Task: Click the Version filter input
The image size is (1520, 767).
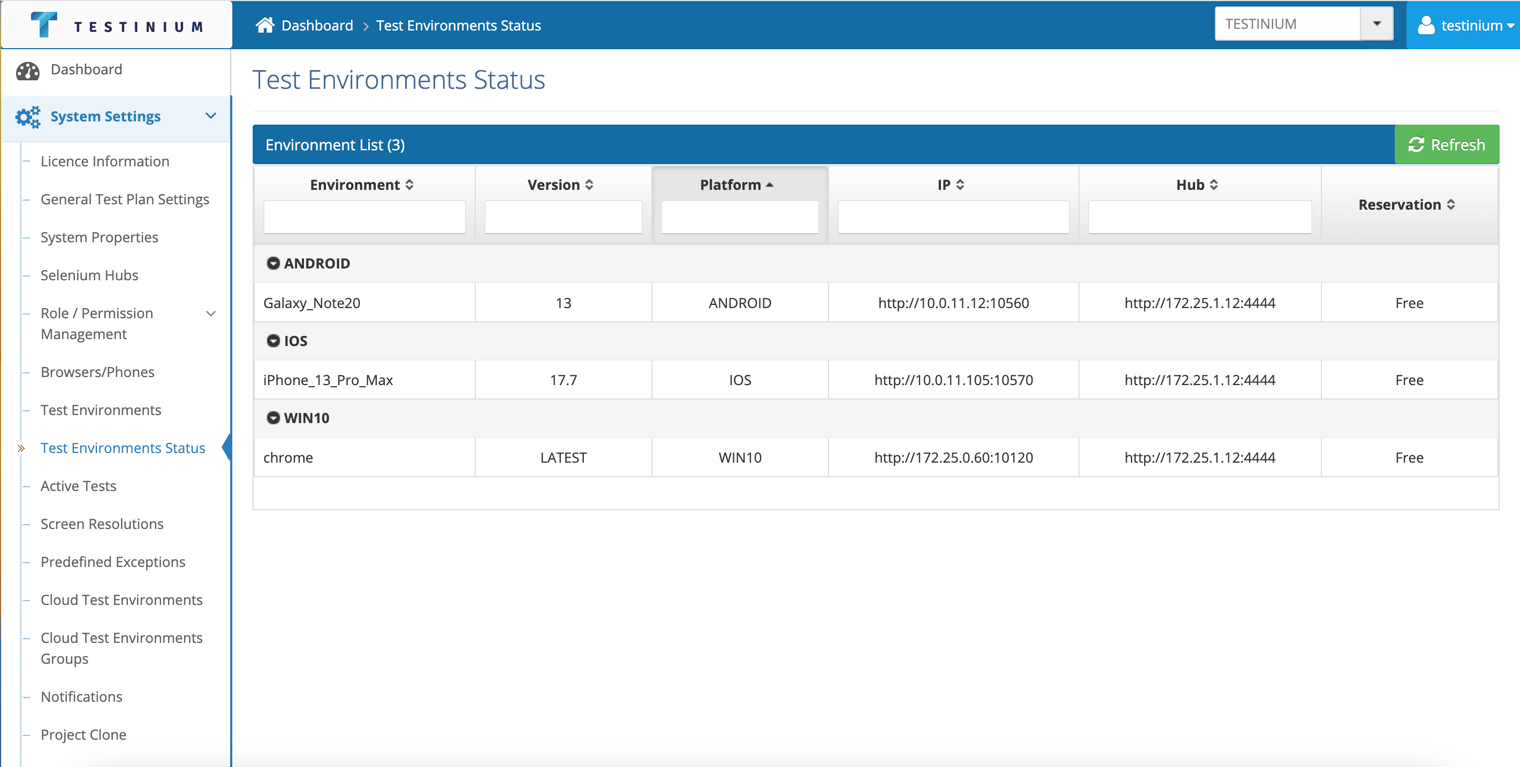Action: point(563,217)
